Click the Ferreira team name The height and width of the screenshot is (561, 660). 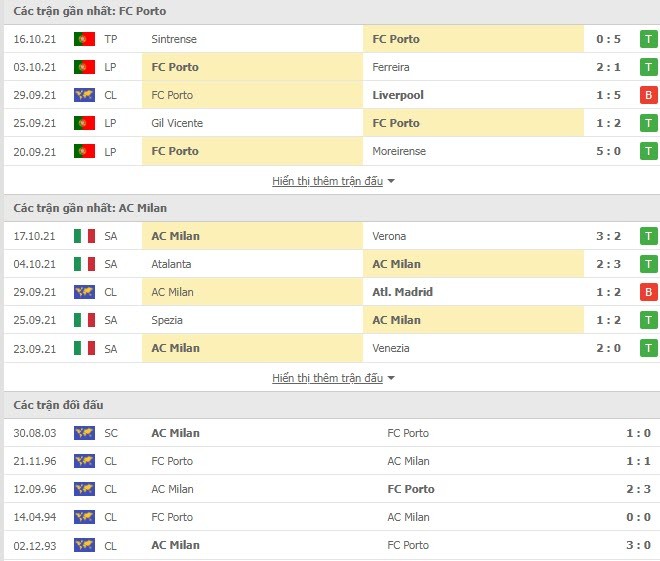point(391,67)
